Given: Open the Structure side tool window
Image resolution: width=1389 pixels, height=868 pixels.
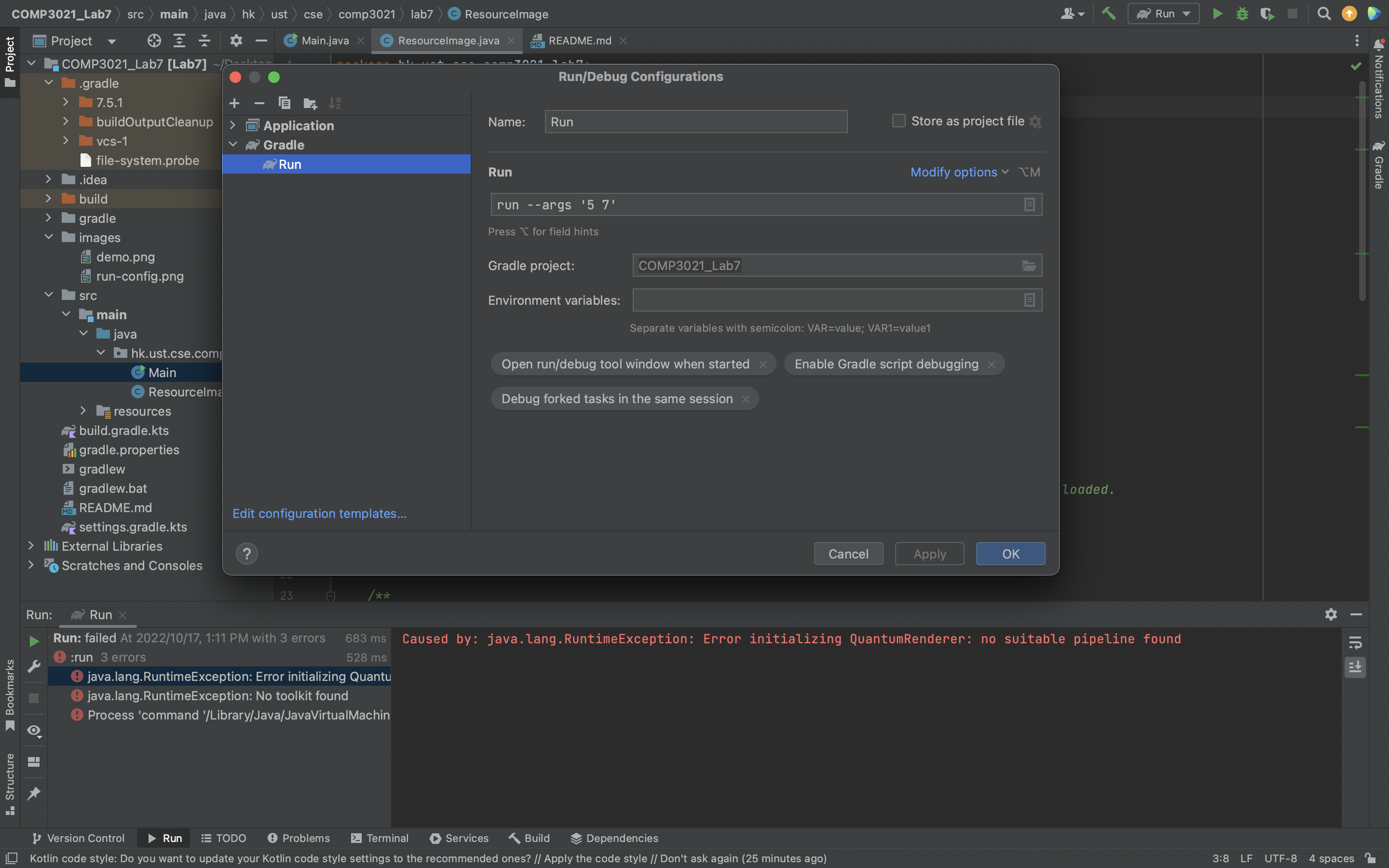Looking at the screenshot, I should (x=10, y=783).
